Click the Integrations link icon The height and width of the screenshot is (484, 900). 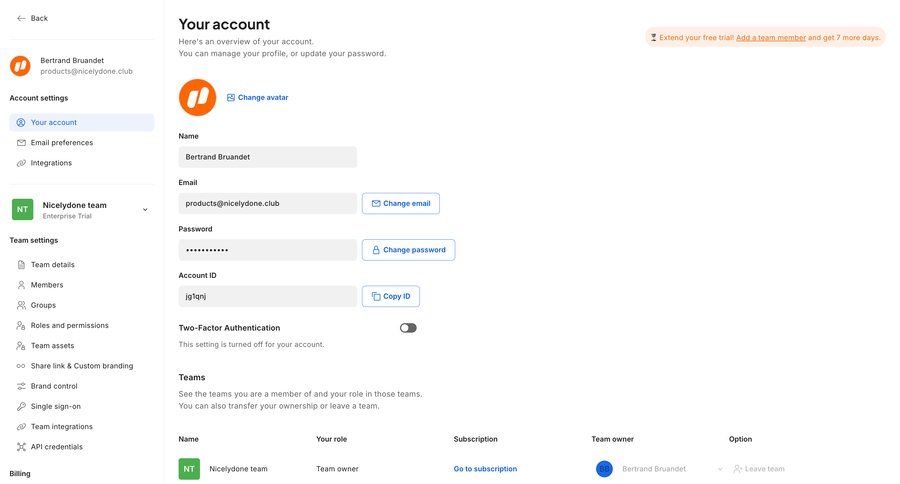(21, 163)
